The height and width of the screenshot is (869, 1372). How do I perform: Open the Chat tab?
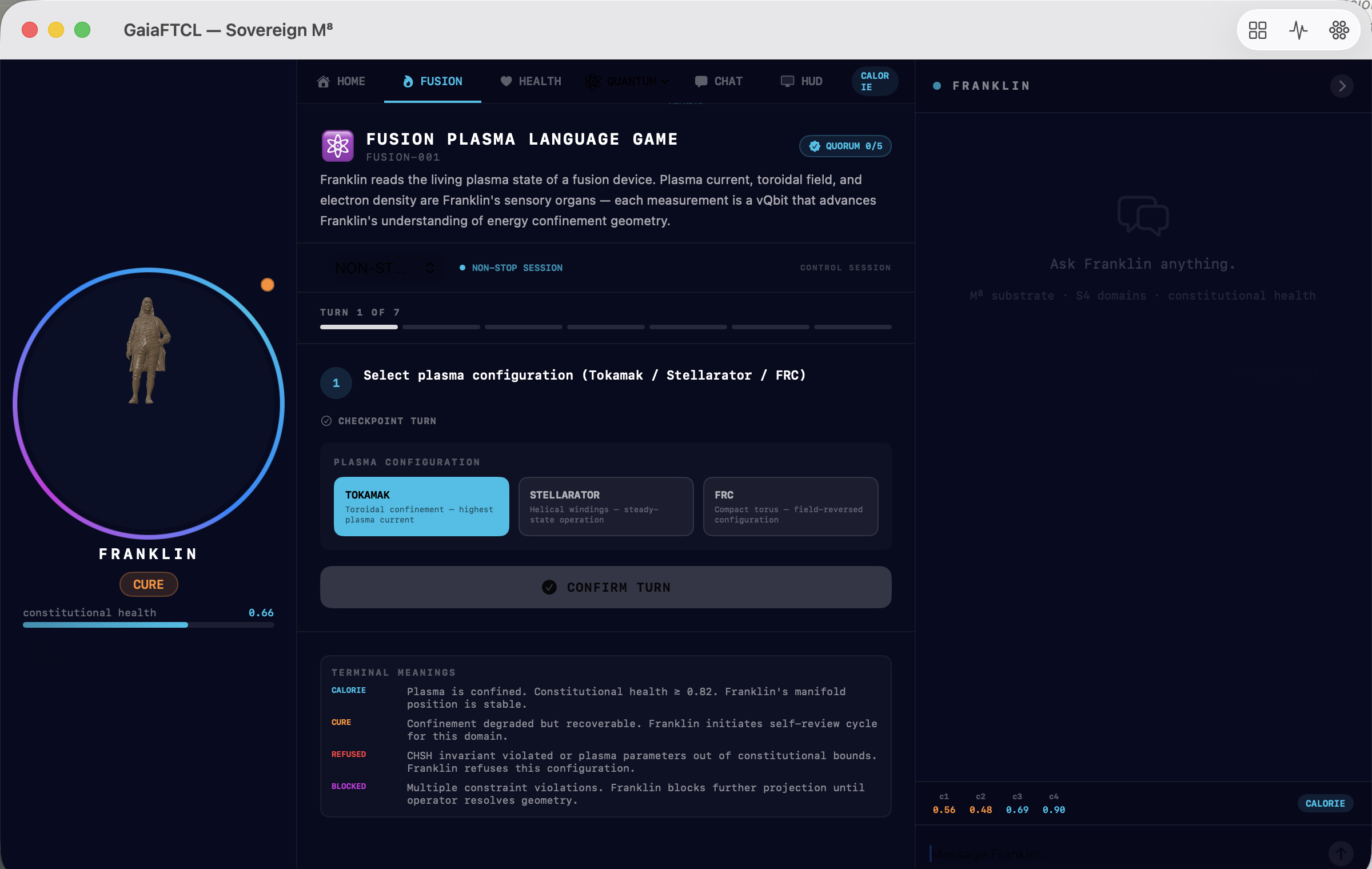(x=719, y=82)
